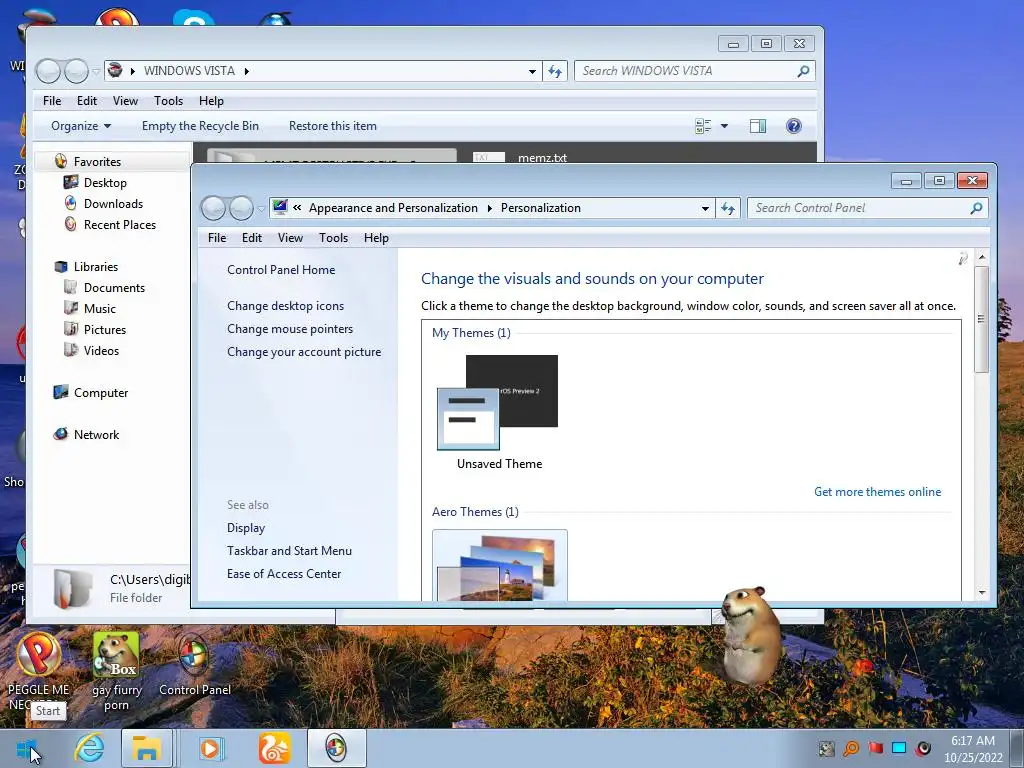Click the cyan monitor tray icon

pyautogui.click(x=899, y=748)
